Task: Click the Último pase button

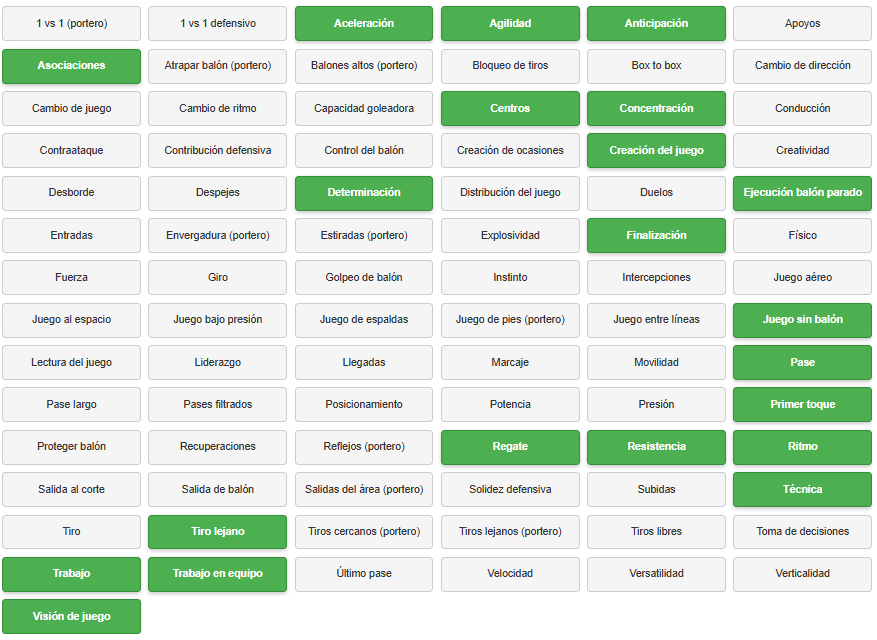Action: point(364,574)
